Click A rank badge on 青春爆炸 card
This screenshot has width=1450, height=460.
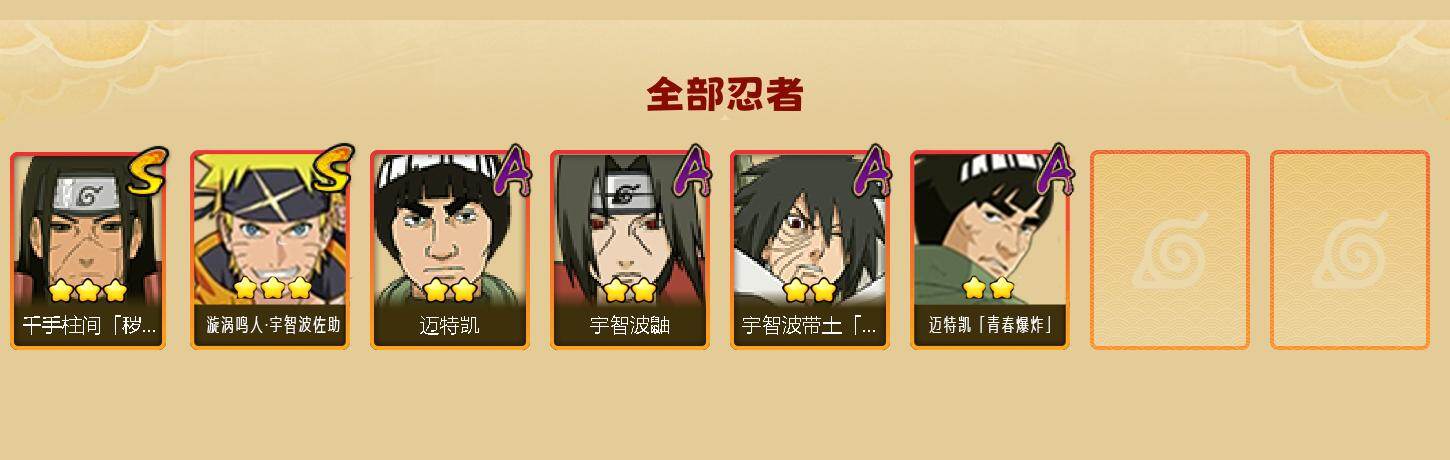pos(1053,171)
